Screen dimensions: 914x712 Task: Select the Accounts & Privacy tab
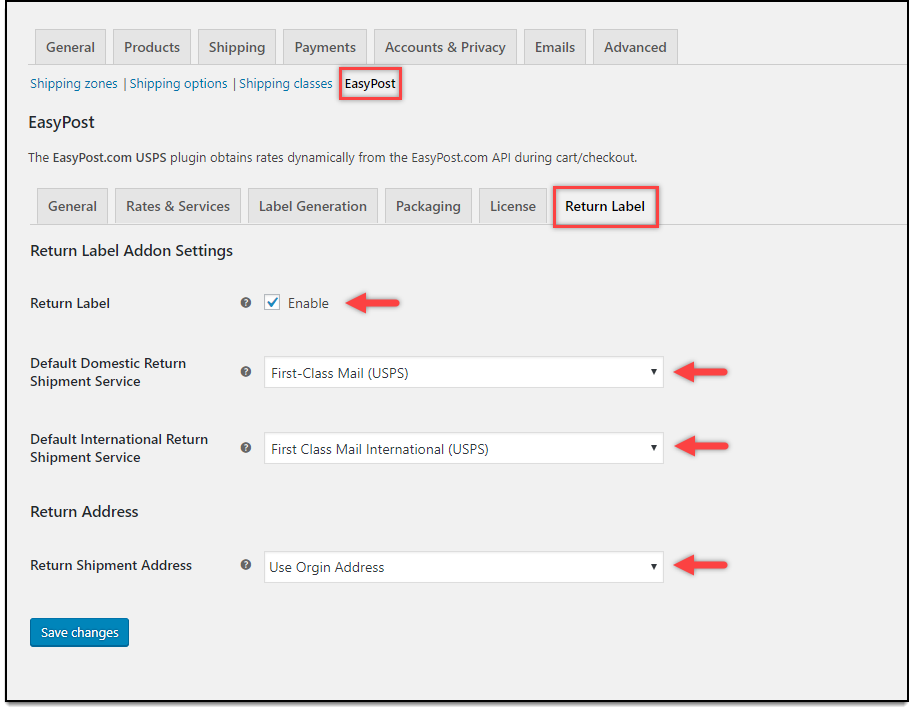click(x=445, y=47)
